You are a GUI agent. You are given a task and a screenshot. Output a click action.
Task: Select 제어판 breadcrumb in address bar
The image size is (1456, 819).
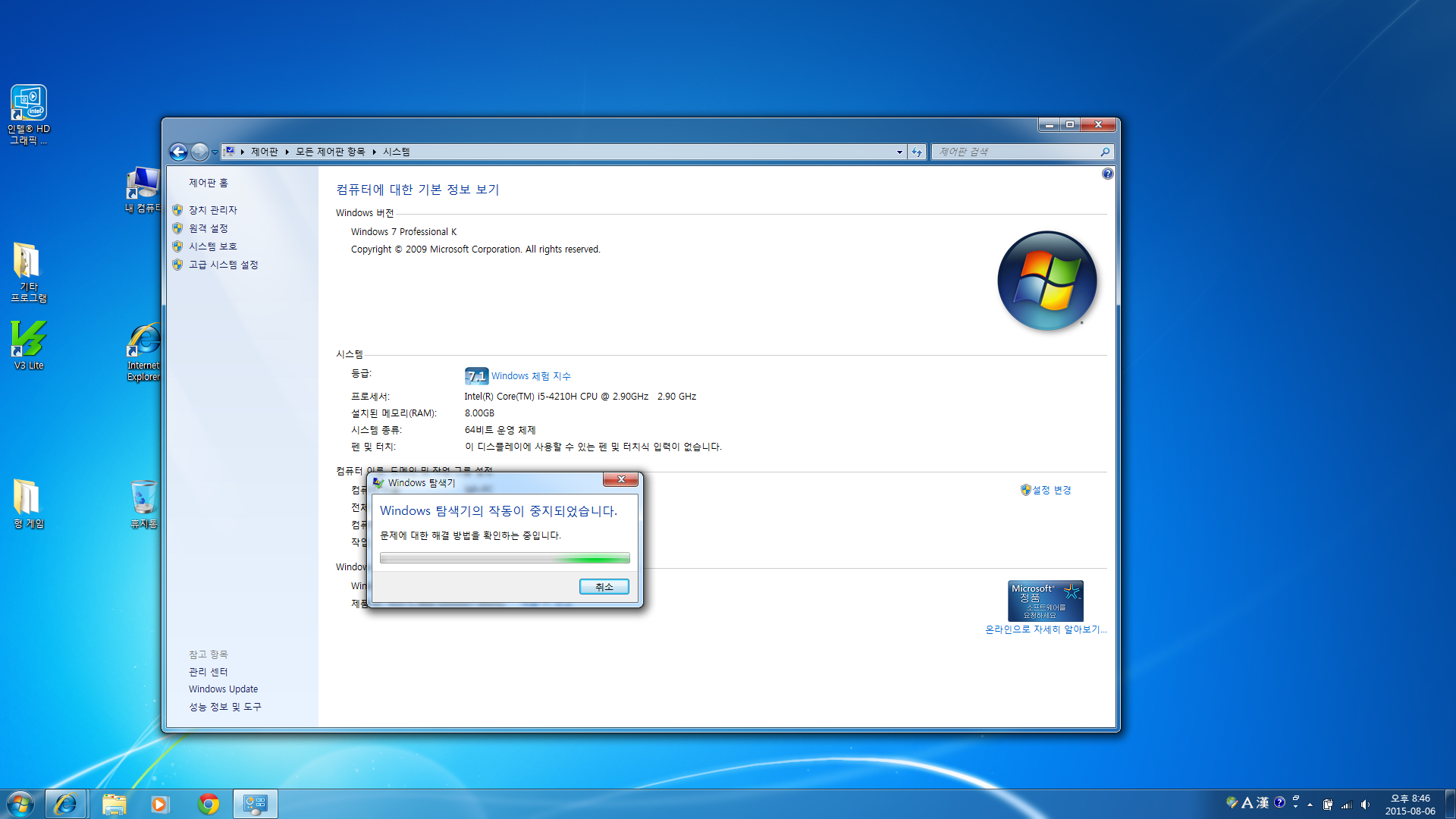[x=264, y=152]
